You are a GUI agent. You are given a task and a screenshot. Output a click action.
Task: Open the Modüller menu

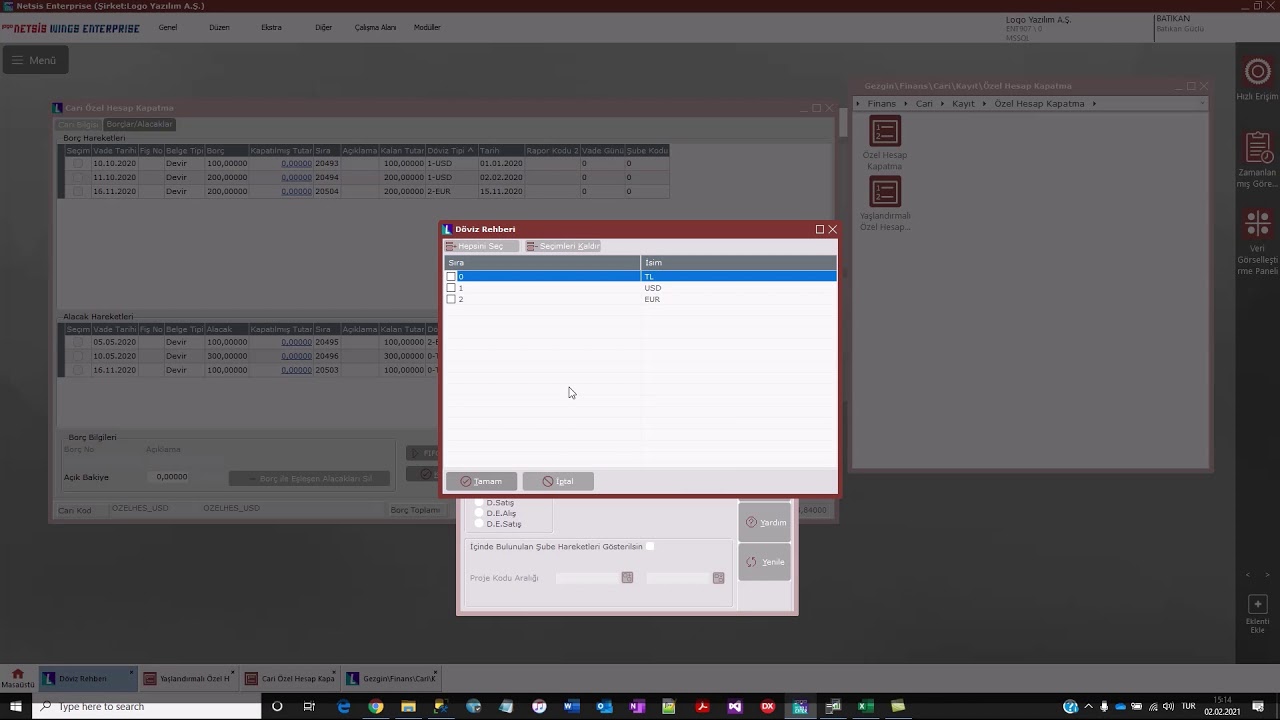(x=427, y=27)
